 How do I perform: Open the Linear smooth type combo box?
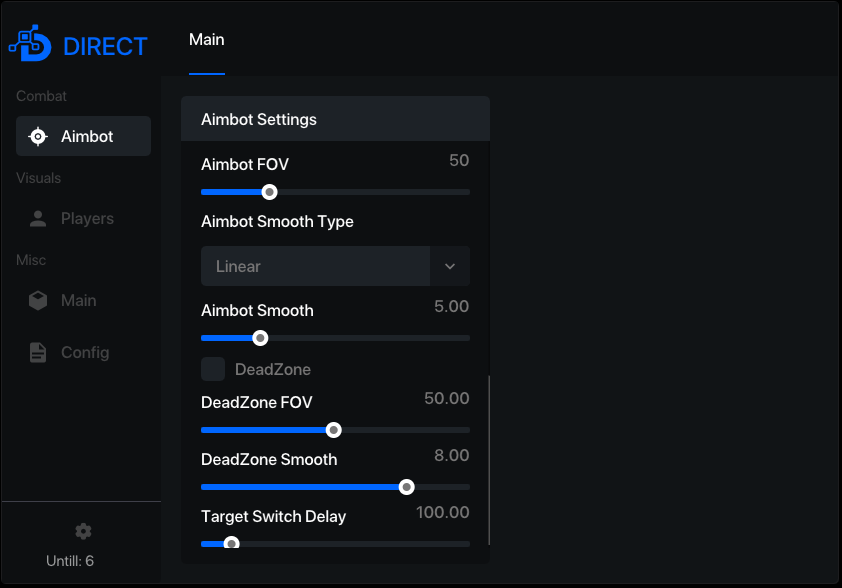click(335, 266)
